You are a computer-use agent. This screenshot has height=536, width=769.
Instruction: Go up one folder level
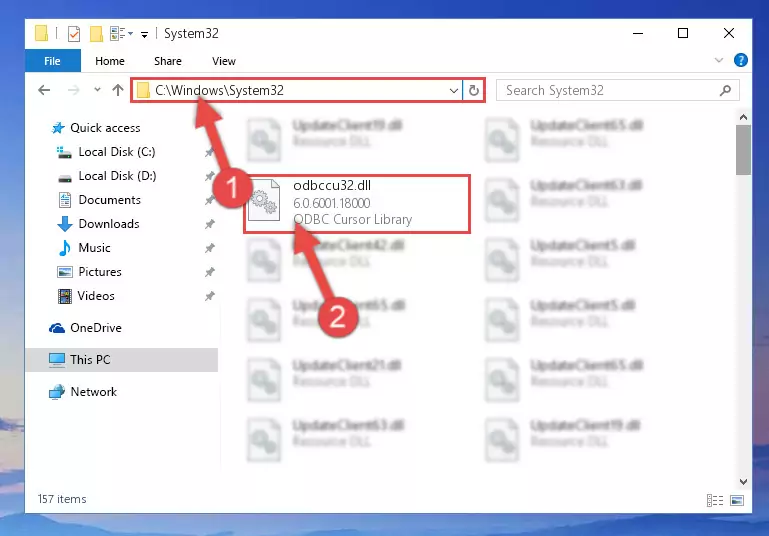(118, 90)
